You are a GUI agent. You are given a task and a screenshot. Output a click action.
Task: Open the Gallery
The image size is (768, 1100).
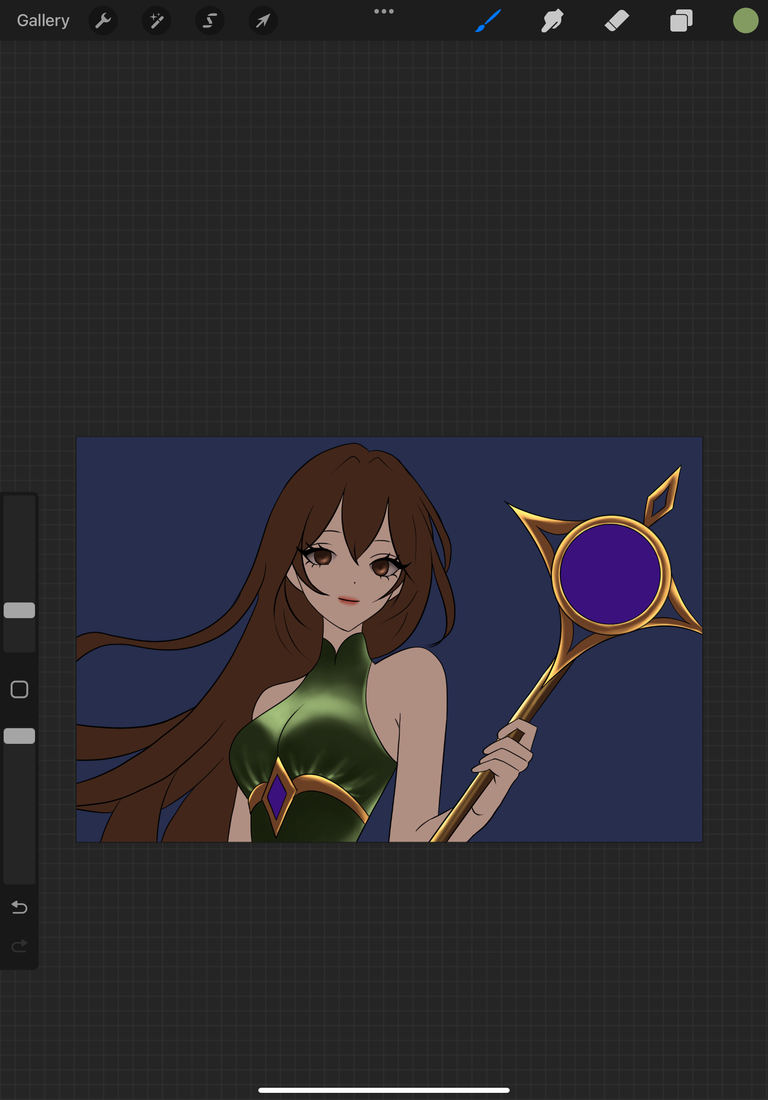pyautogui.click(x=43, y=20)
